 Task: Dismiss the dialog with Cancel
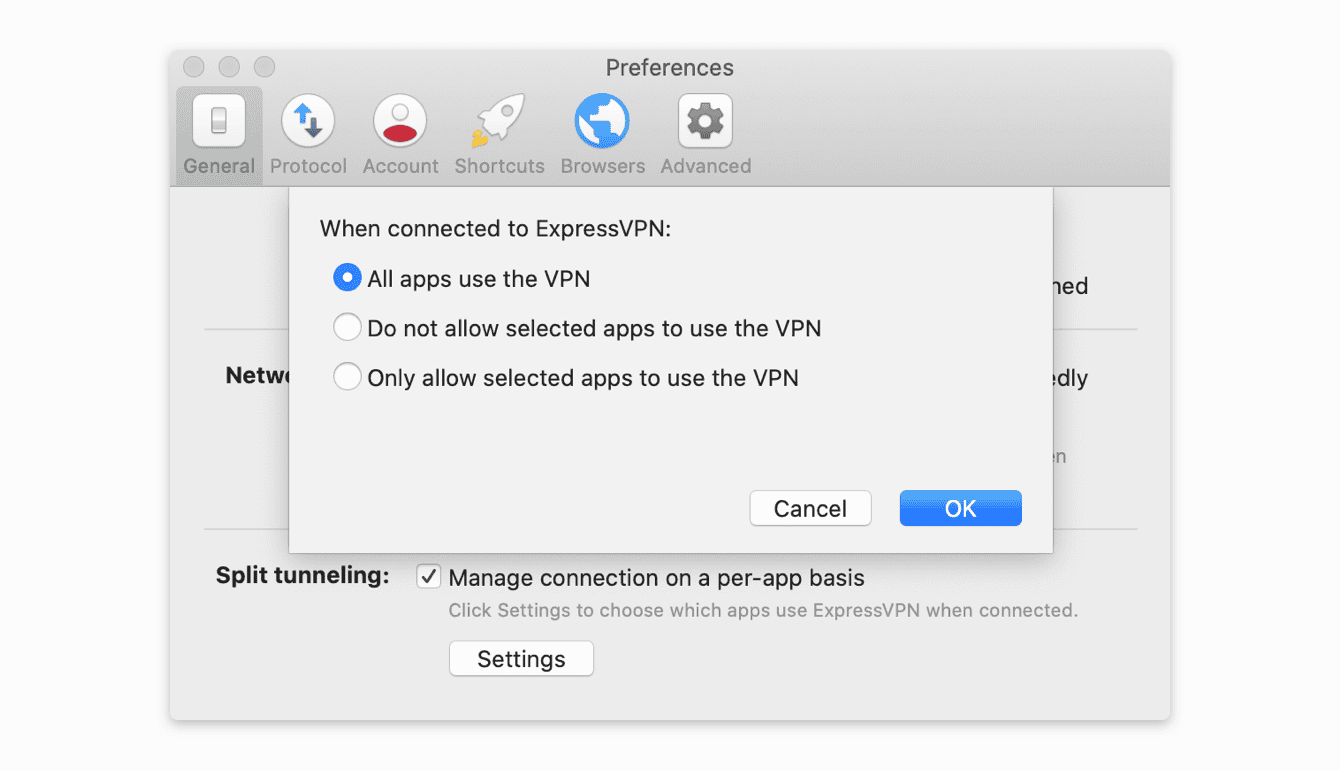(x=810, y=508)
